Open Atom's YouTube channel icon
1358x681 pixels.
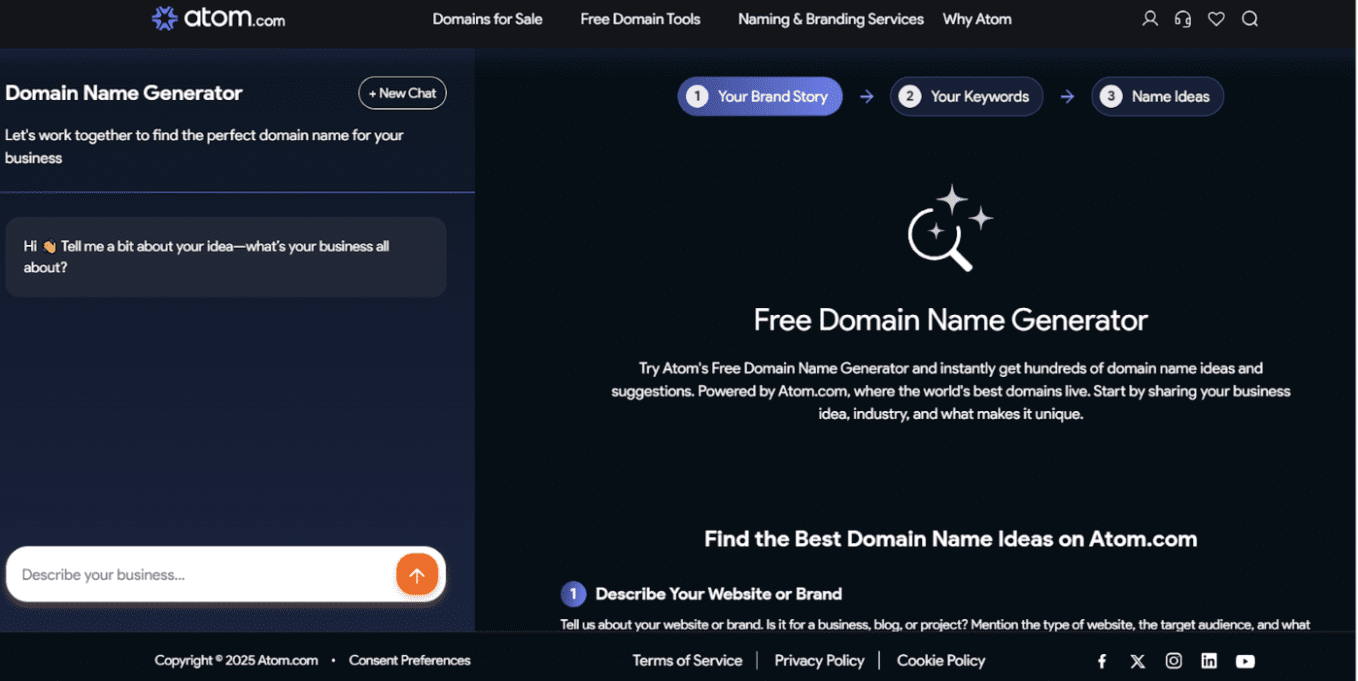[x=1245, y=661]
